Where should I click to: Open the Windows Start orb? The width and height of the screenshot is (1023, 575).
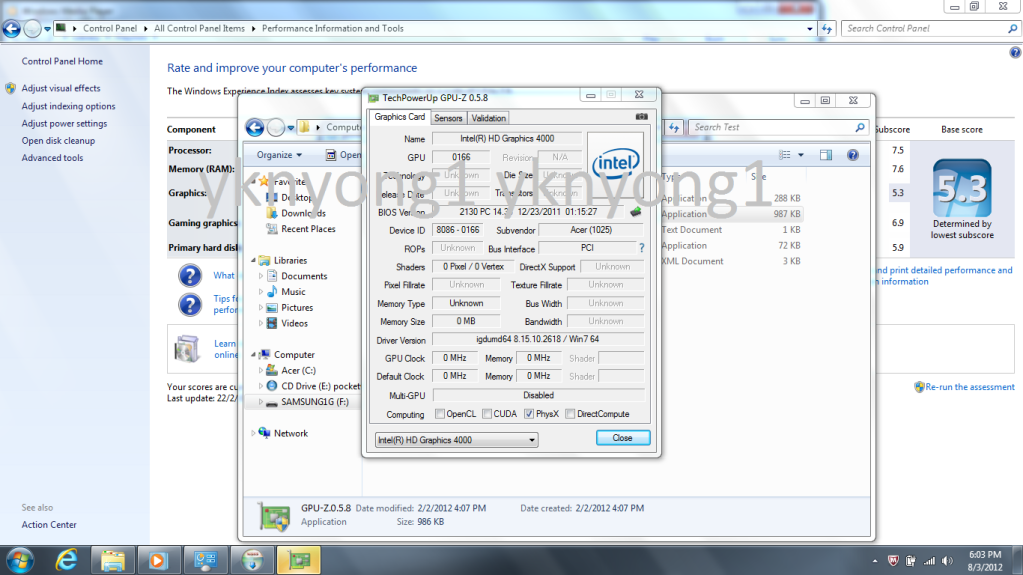pyautogui.click(x=20, y=561)
